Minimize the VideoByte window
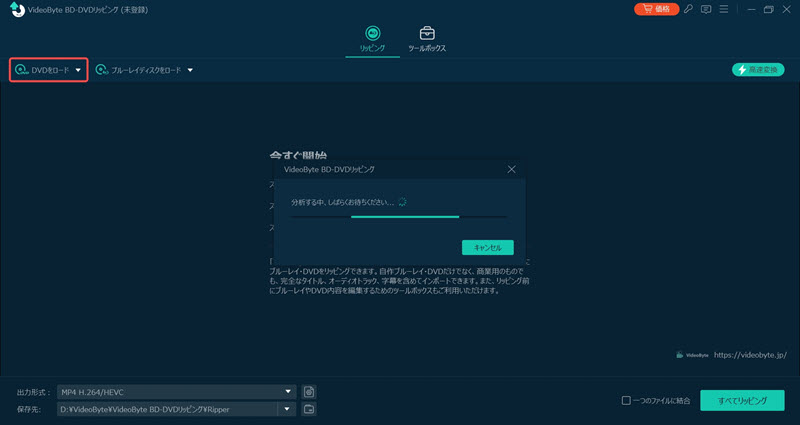 (x=752, y=9)
